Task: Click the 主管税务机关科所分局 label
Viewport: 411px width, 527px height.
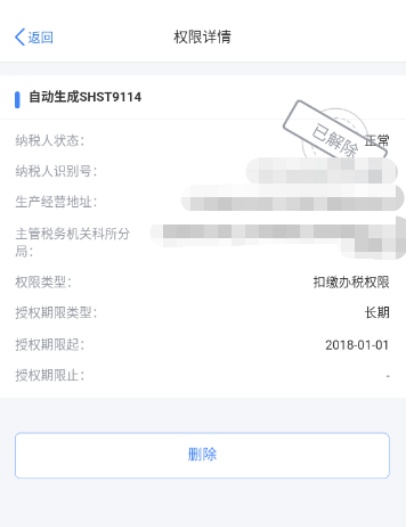Action: pyautogui.click(x=72, y=242)
